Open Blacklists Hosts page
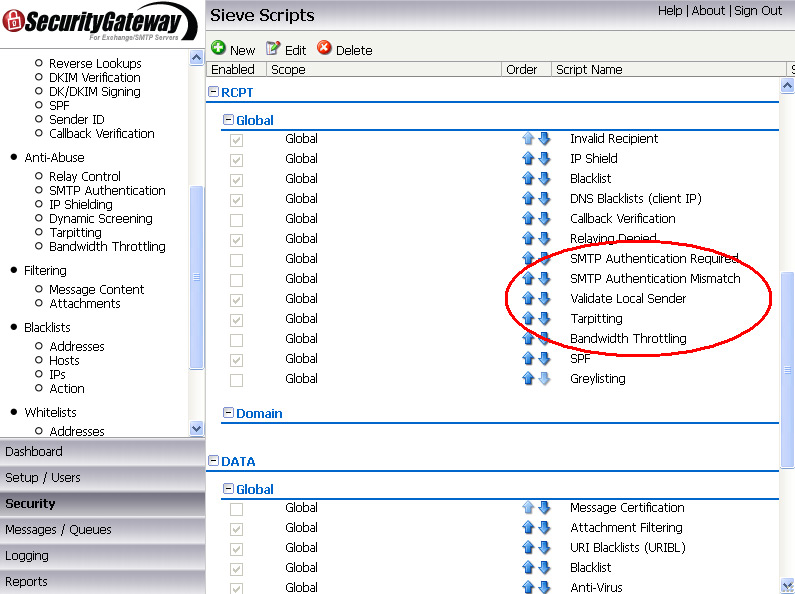The width and height of the screenshot is (795, 594). [64, 360]
